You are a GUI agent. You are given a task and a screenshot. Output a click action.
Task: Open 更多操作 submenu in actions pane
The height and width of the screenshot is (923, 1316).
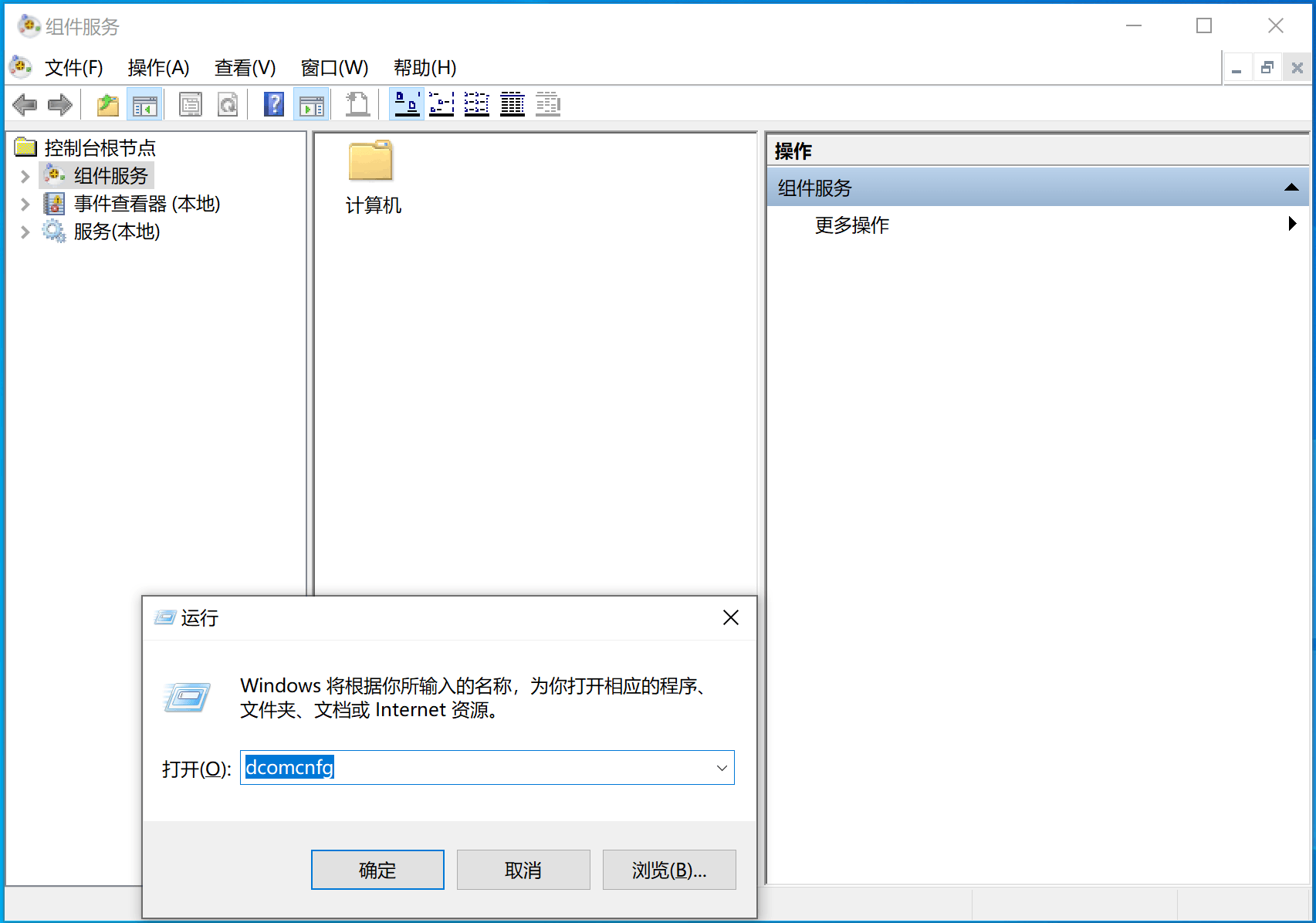[851, 225]
